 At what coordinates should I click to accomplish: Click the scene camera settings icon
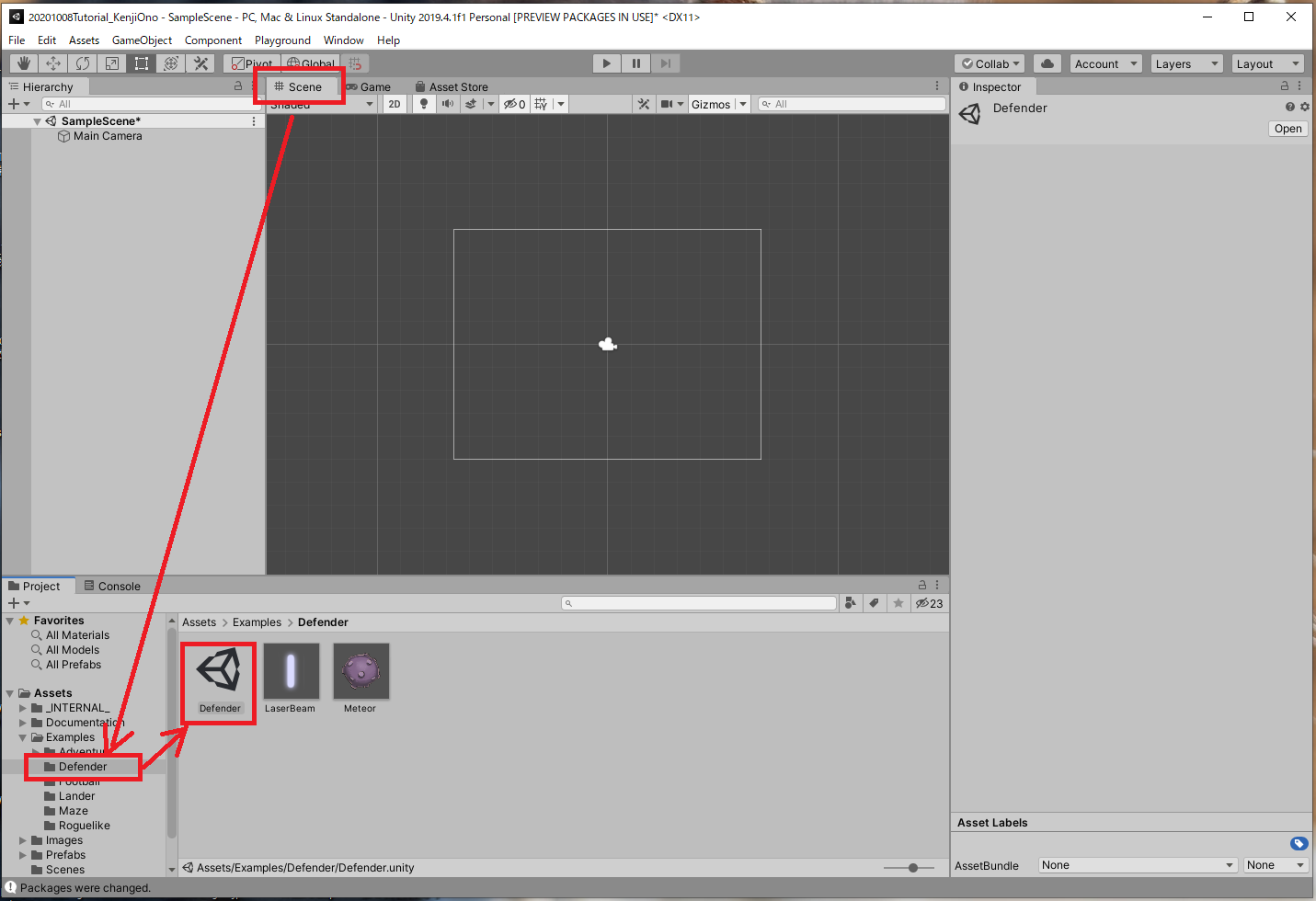pyautogui.click(x=667, y=104)
